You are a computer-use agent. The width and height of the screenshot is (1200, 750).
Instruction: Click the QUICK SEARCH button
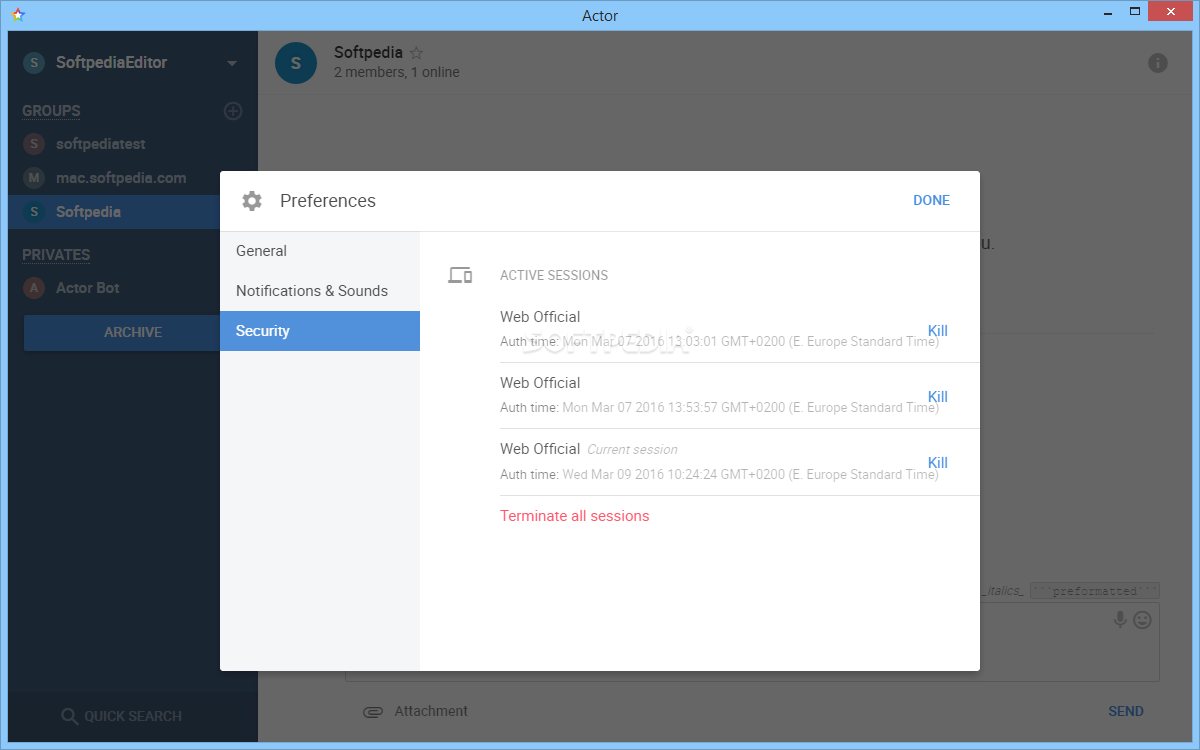[x=121, y=716]
